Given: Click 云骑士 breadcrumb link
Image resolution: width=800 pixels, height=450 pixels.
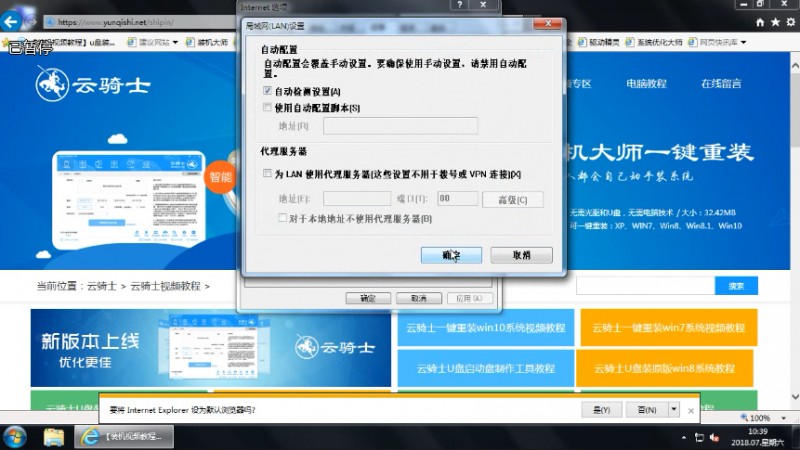Looking at the screenshot, I should [x=102, y=286].
